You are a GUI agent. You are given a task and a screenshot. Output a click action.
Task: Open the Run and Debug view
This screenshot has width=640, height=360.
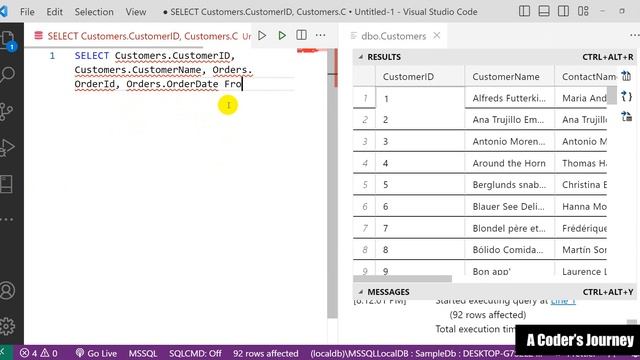pos(7,147)
